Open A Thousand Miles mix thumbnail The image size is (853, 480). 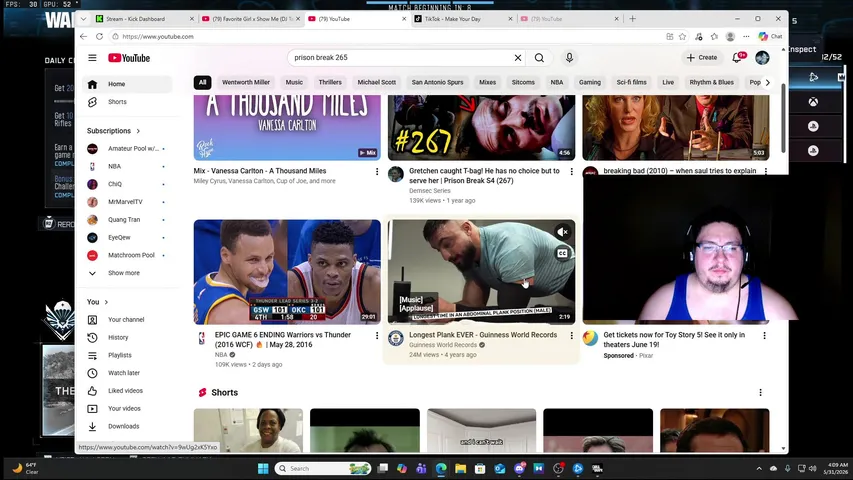tap(287, 127)
